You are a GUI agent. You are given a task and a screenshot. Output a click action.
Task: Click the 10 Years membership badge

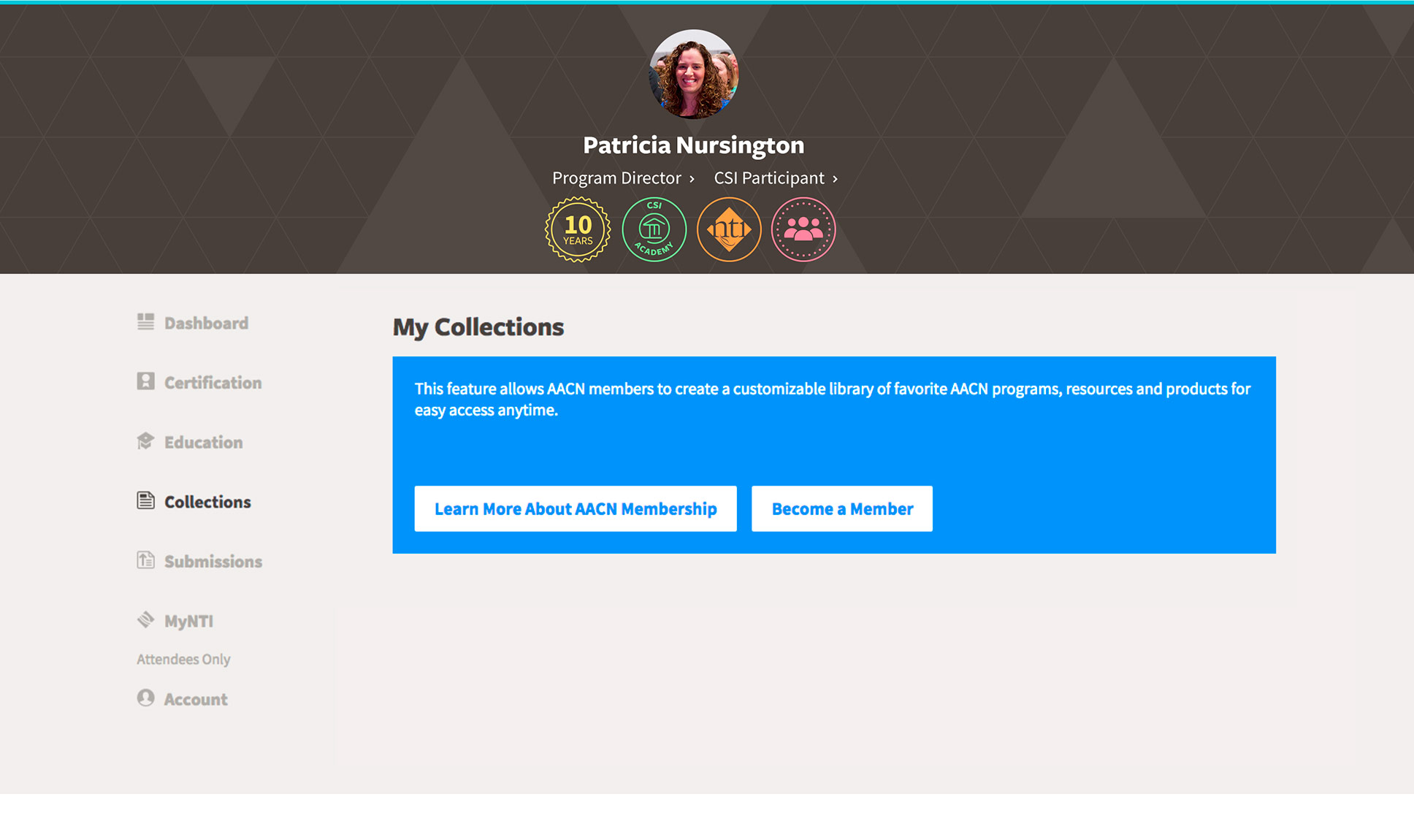point(578,229)
